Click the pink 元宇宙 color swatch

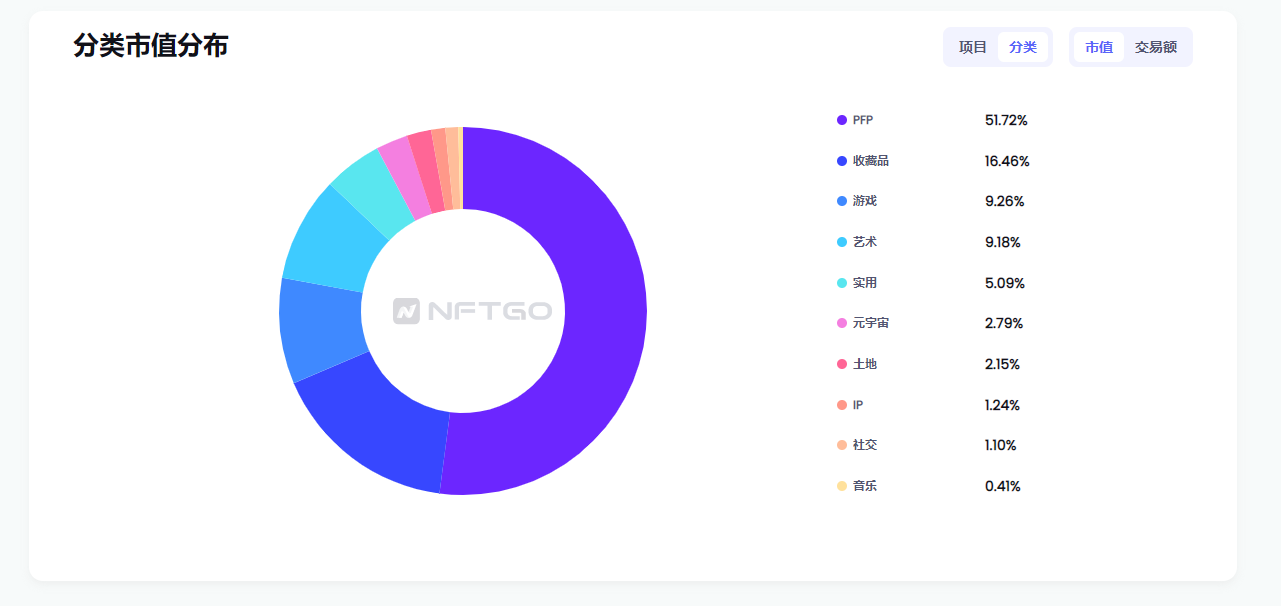click(842, 323)
